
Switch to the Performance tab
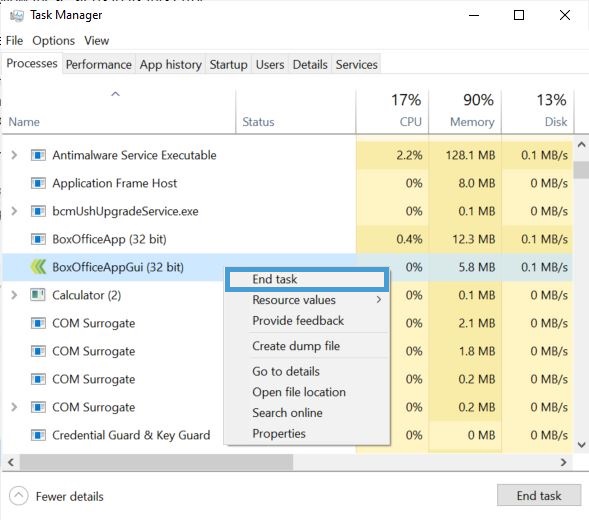pyautogui.click(x=99, y=65)
